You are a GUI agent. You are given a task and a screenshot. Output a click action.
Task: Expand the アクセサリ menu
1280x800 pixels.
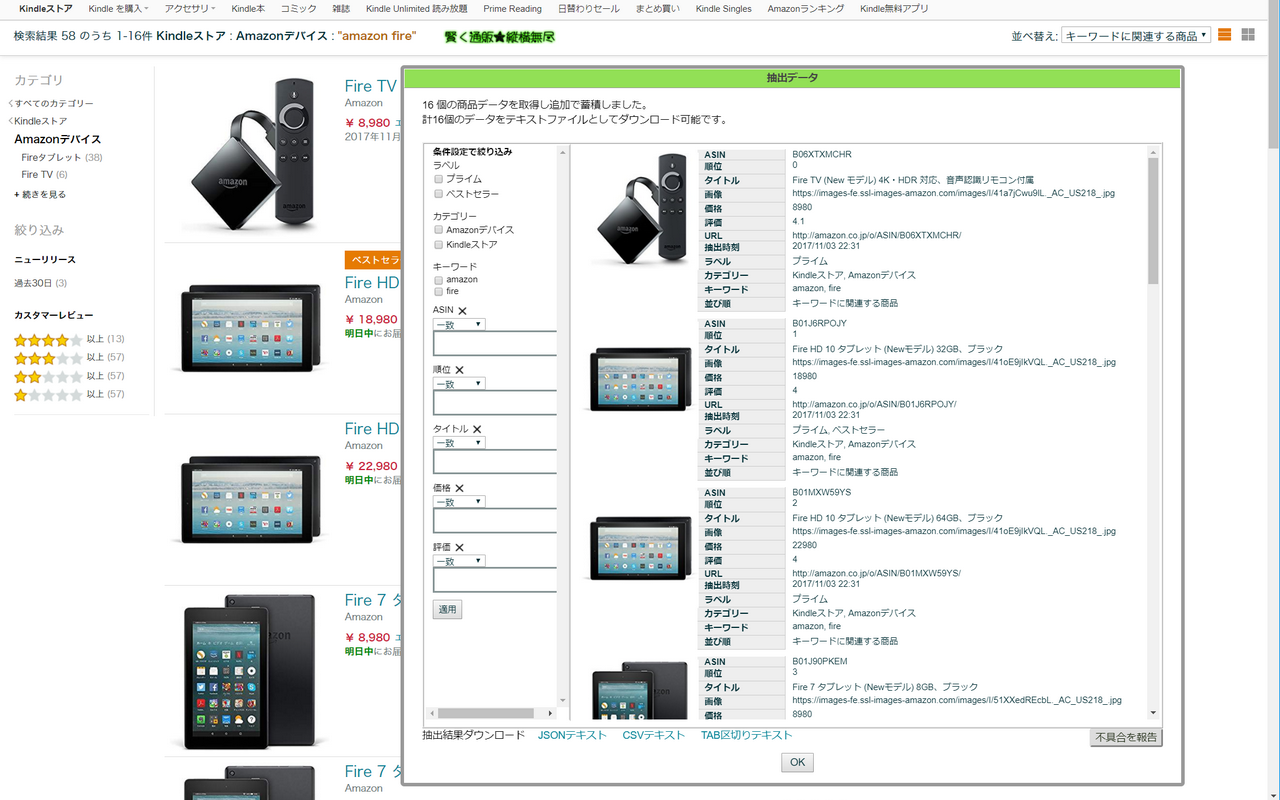click(x=190, y=9)
